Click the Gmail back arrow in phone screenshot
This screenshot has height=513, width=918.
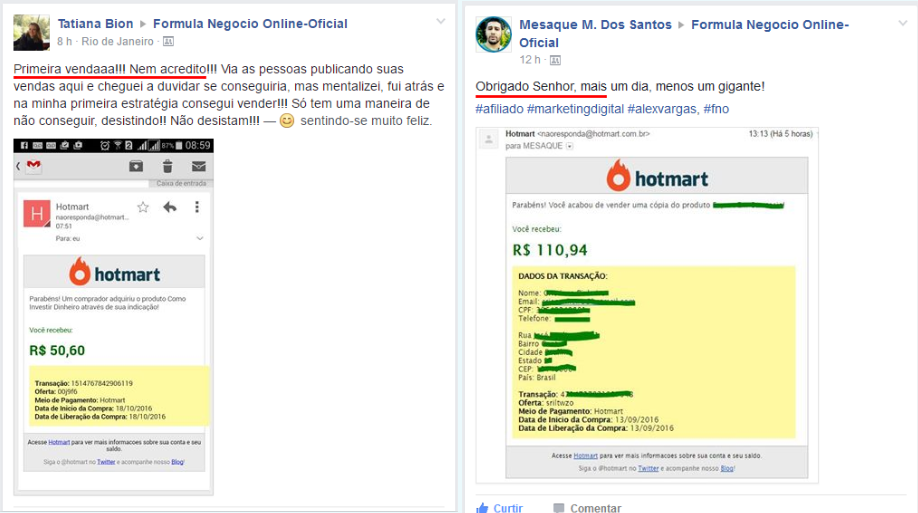tap(18, 166)
